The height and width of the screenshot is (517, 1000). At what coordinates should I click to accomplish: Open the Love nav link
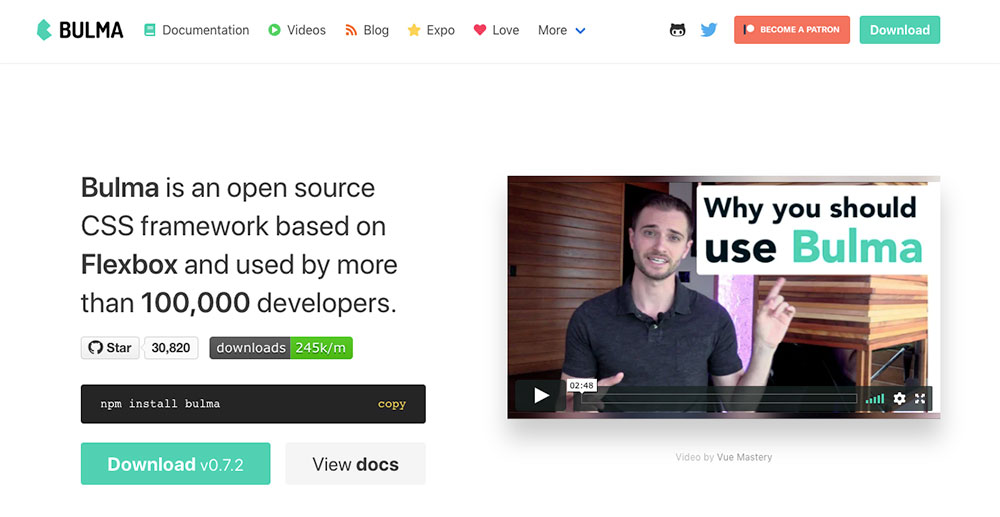tap(496, 30)
